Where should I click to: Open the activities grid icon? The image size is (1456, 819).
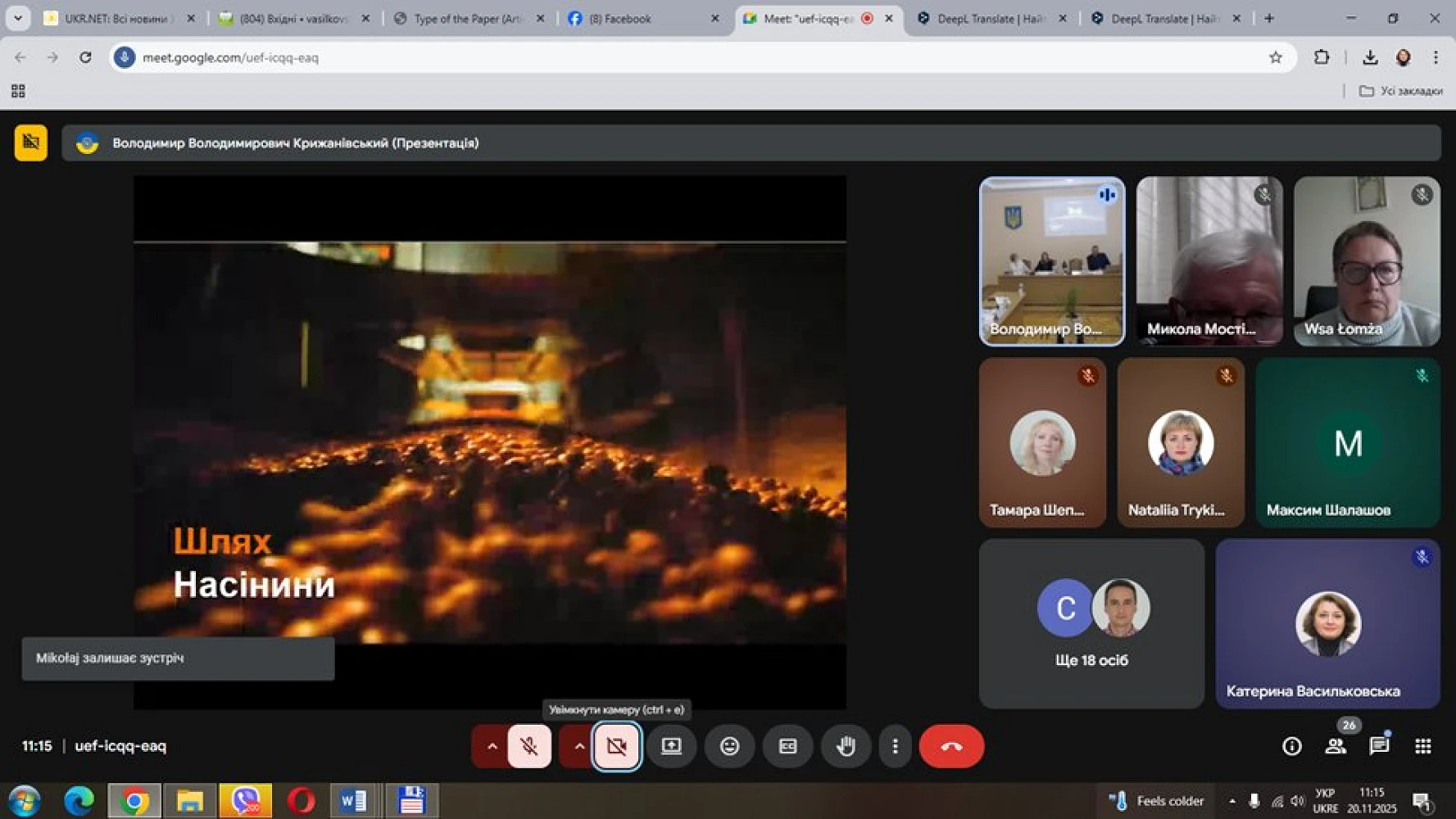click(x=1422, y=746)
